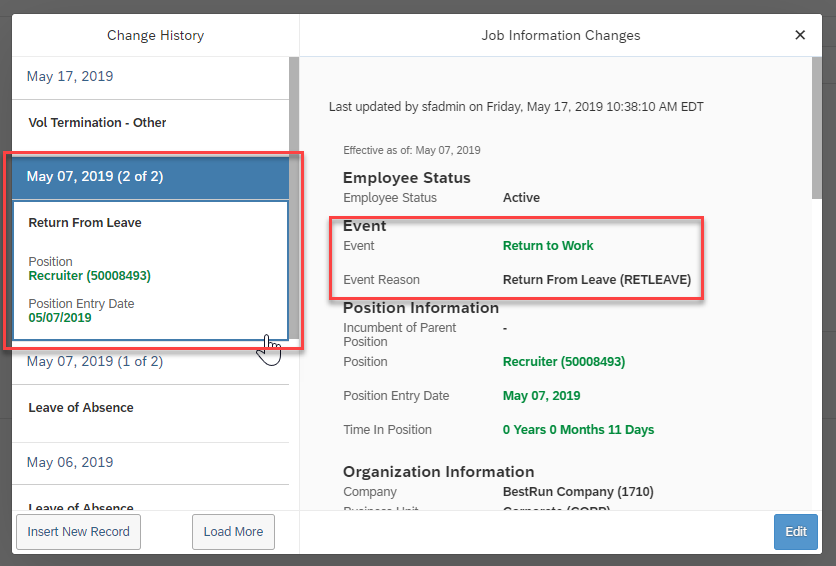Click 0 Years 0 Months 11 Days value
The height and width of the screenshot is (566, 836).
578,430
